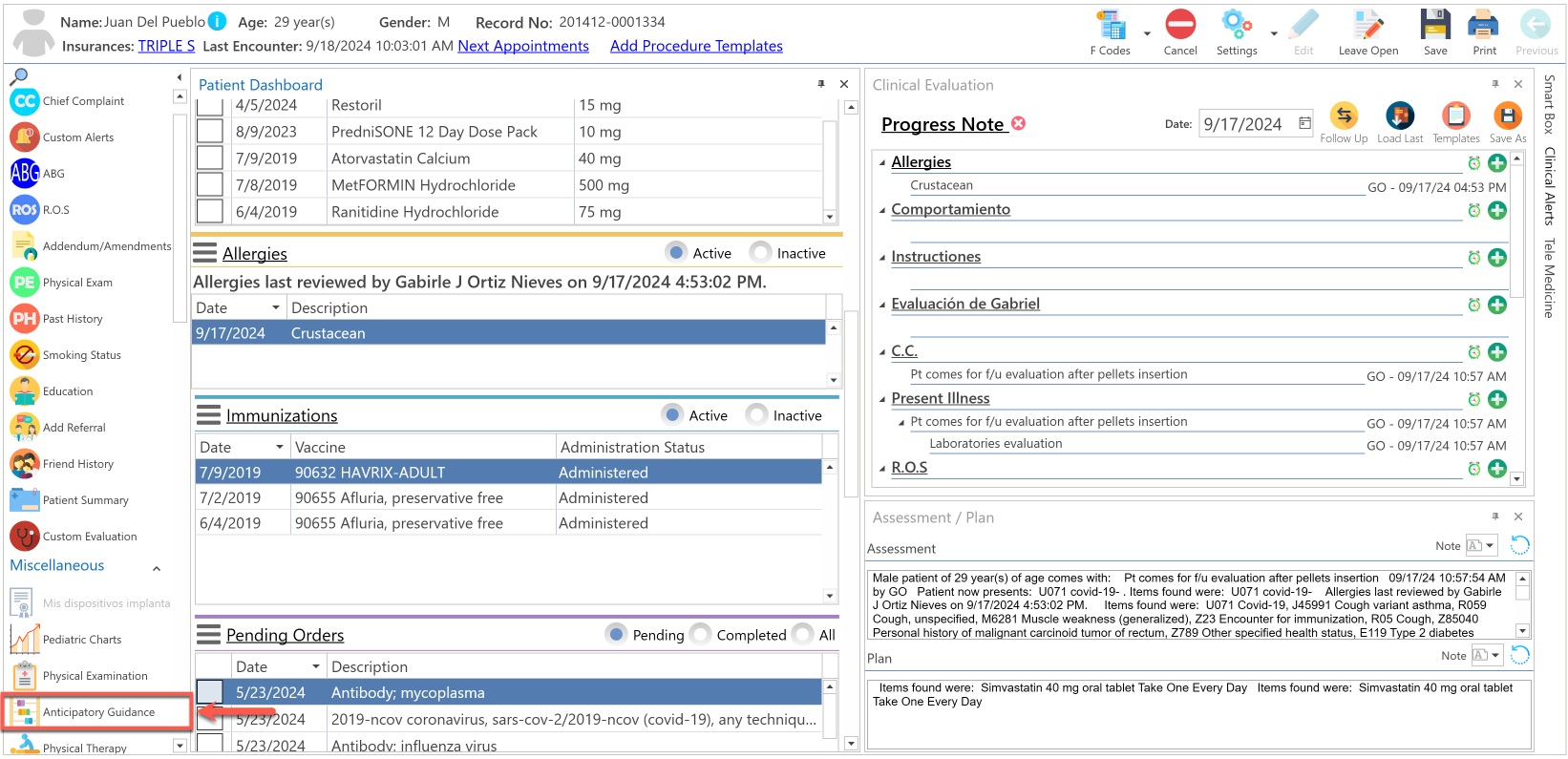Open Custom Alerts in sidebar
This screenshot has height=759, width=1568.
(x=62, y=137)
